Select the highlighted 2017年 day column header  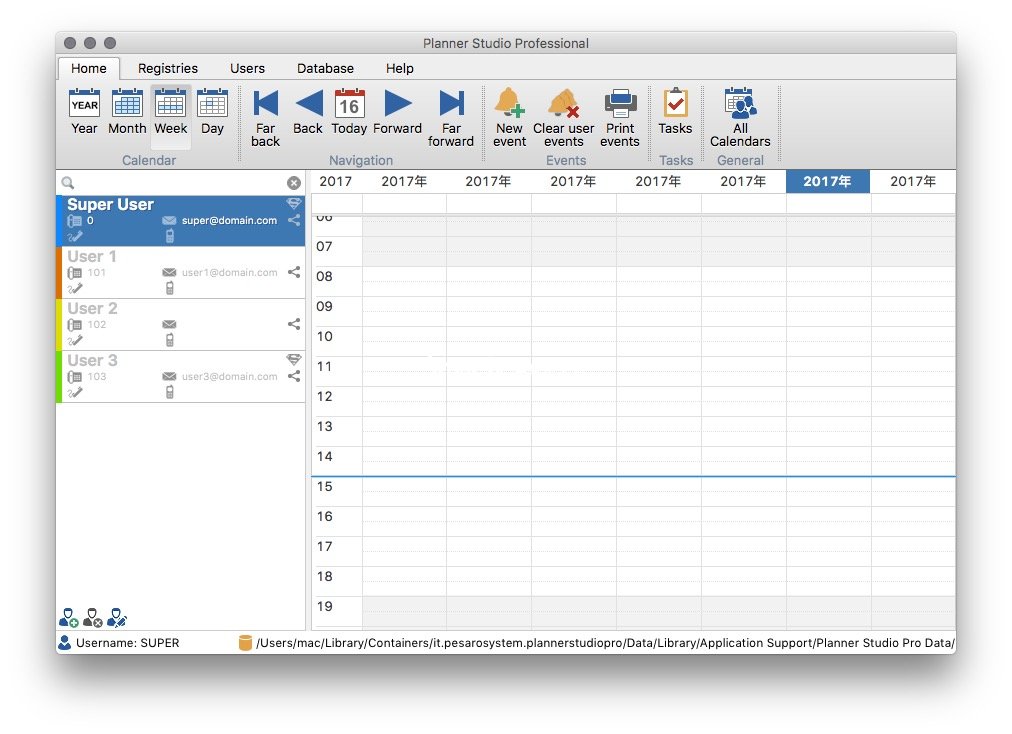point(827,181)
